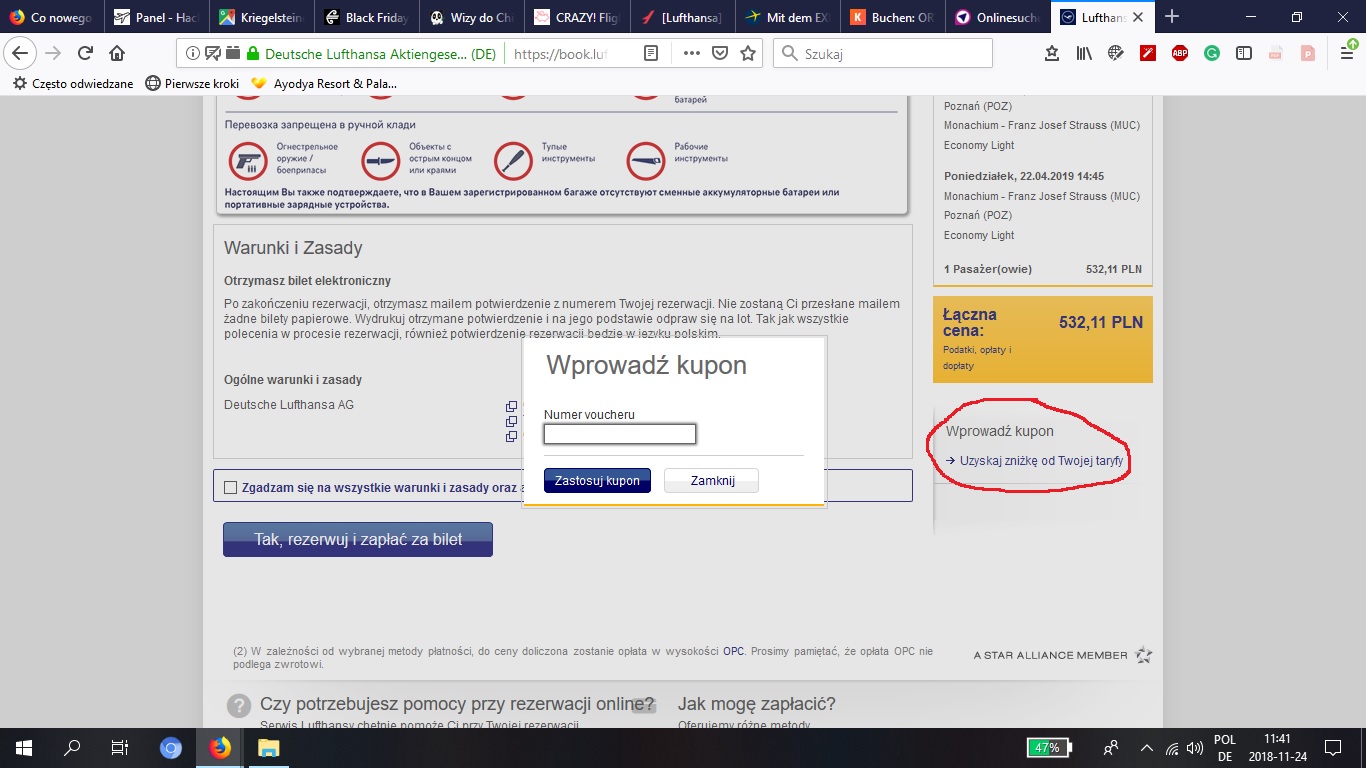1366x768 pixels.
Task: Open 'Pierwsze kroki' bookmark
Action: (192, 84)
